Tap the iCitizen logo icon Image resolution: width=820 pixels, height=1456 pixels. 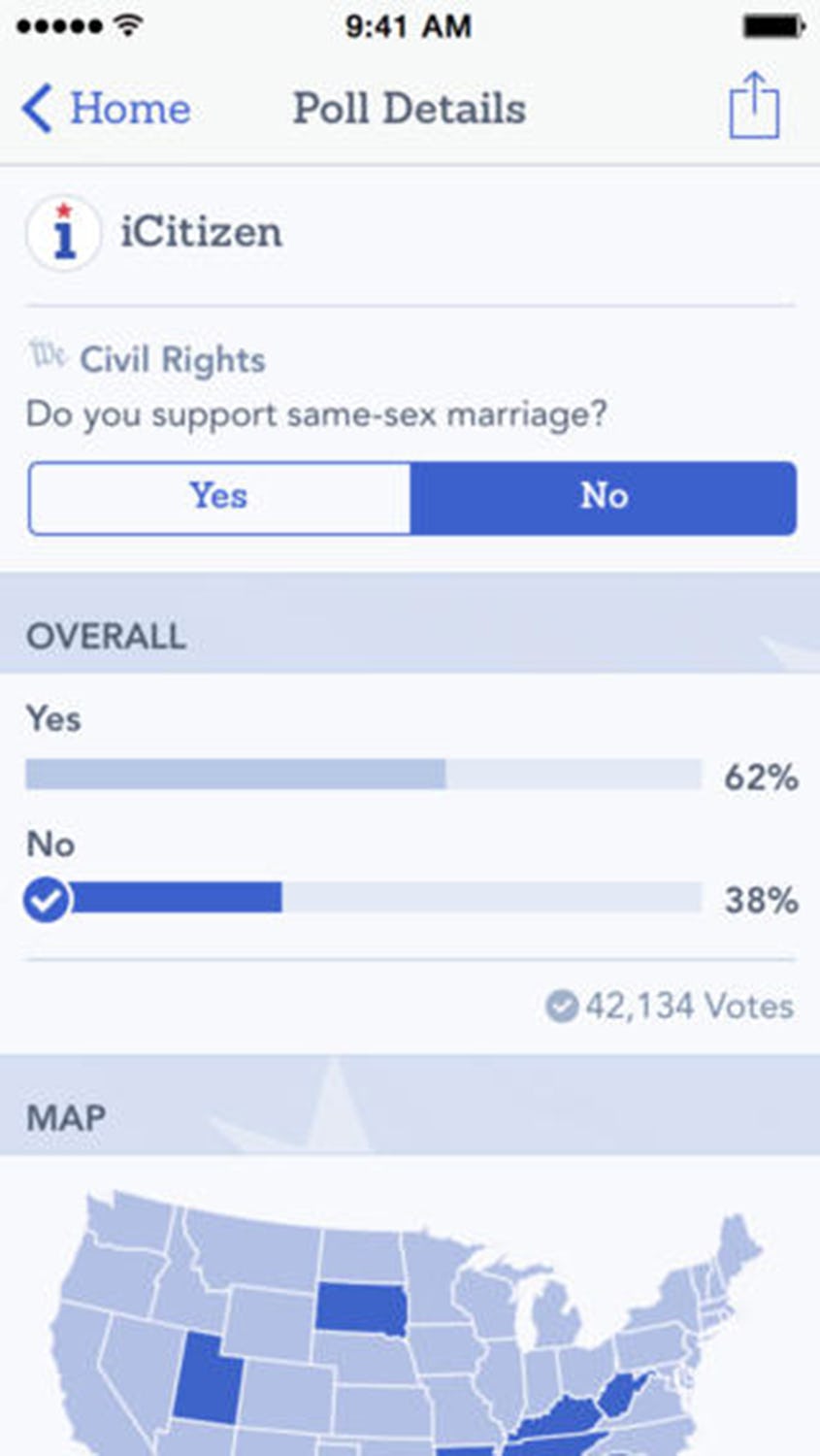64,232
